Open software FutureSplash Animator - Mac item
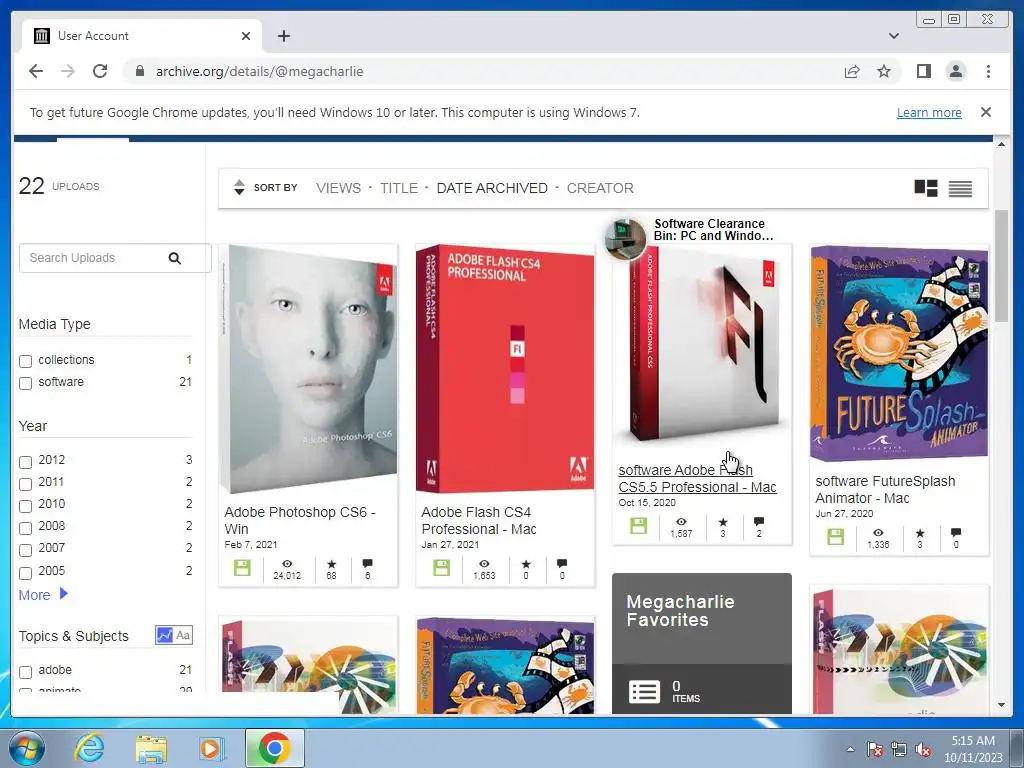Screen dimensions: 1024x768 [x=885, y=490]
